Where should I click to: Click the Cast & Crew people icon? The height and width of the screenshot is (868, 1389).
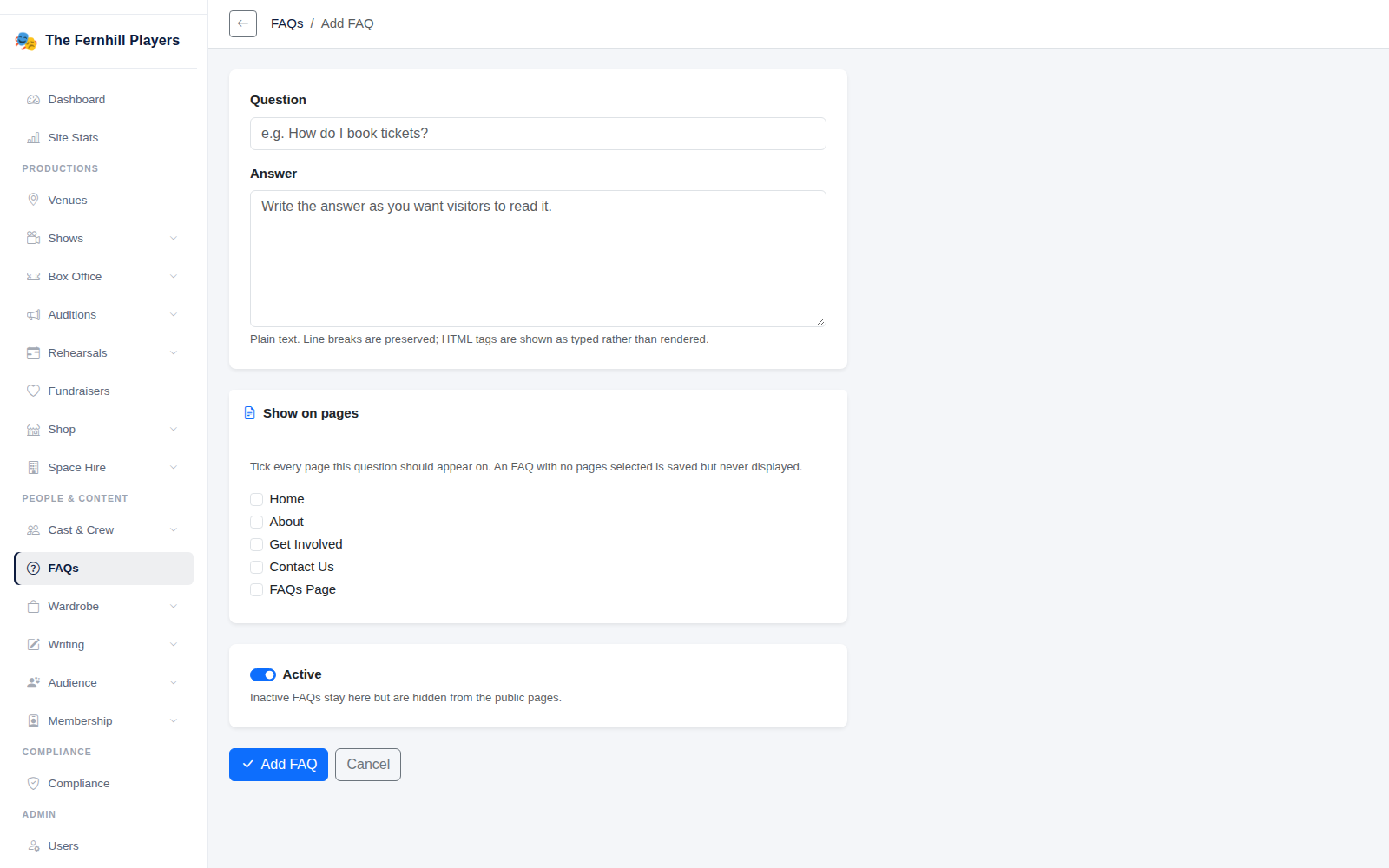click(33, 530)
